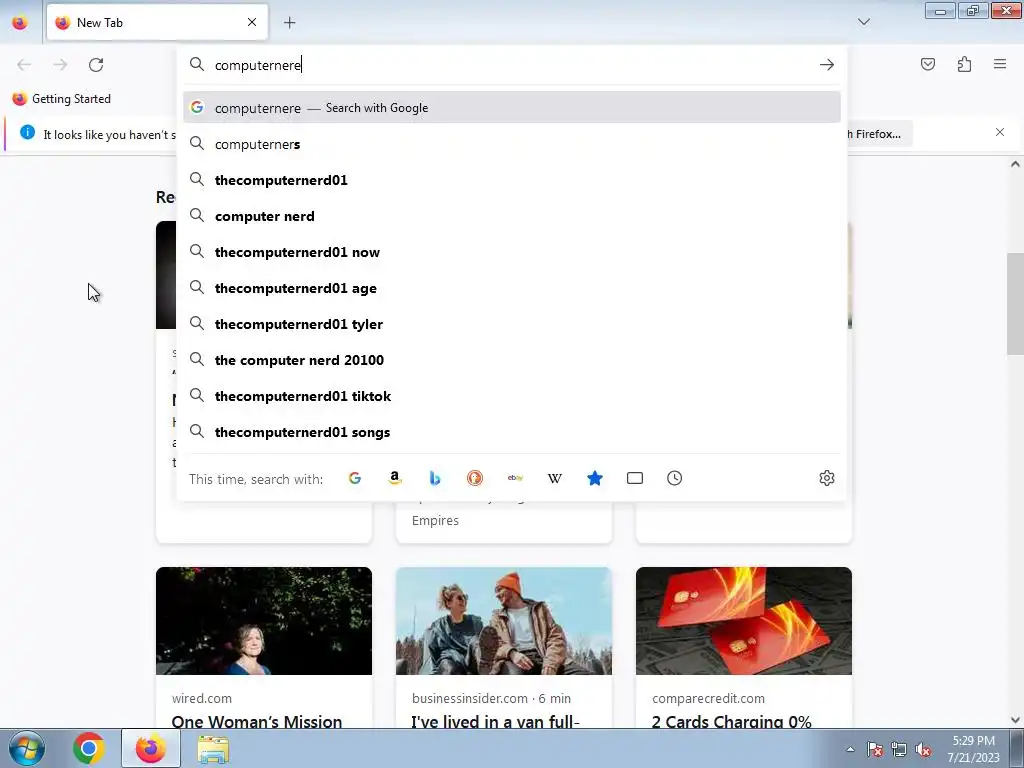Open the Extensions puzzle icon
The width and height of the screenshot is (1024, 768).
point(965,64)
